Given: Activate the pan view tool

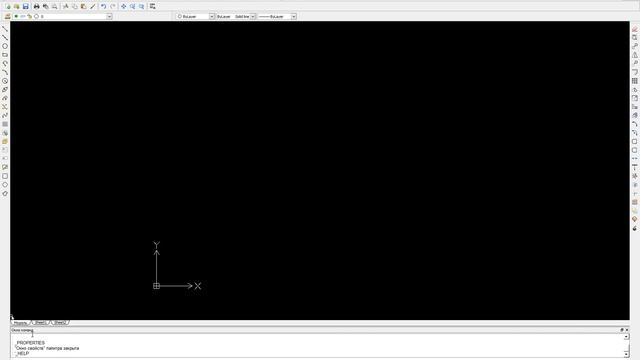Looking at the screenshot, I should tap(123, 7).
